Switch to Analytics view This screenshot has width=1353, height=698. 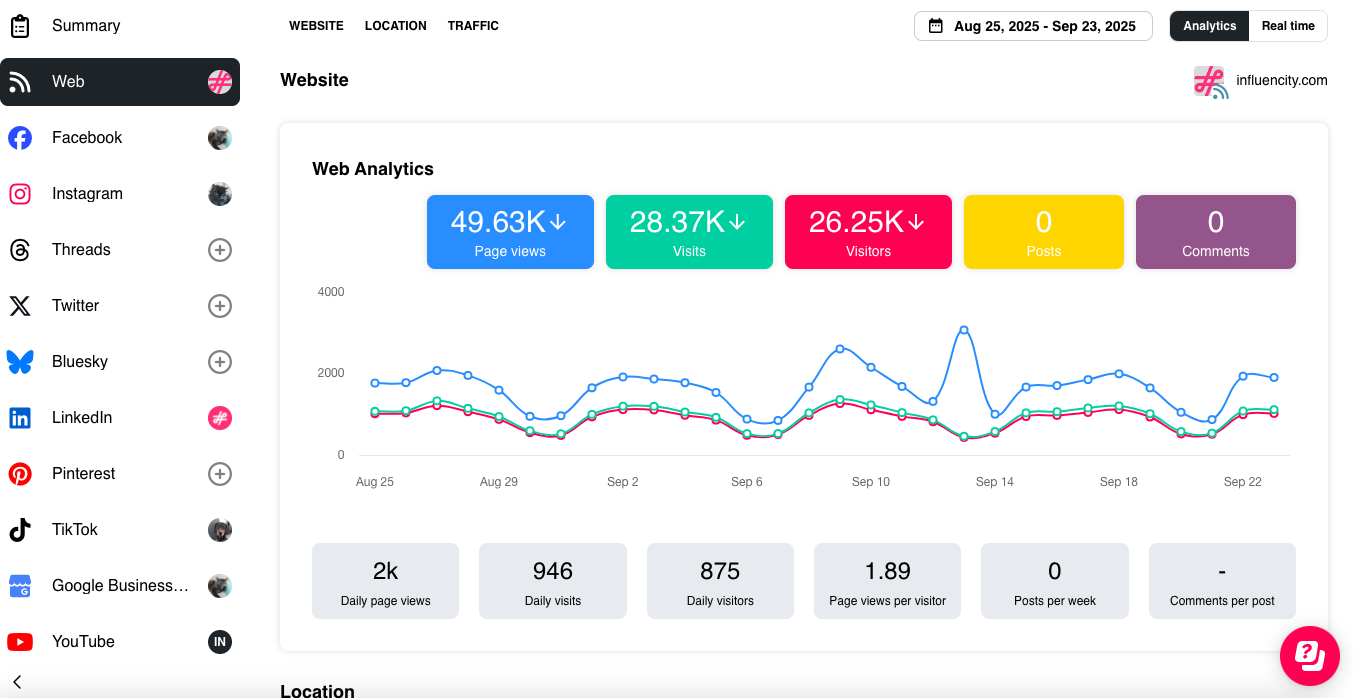click(1210, 26)
